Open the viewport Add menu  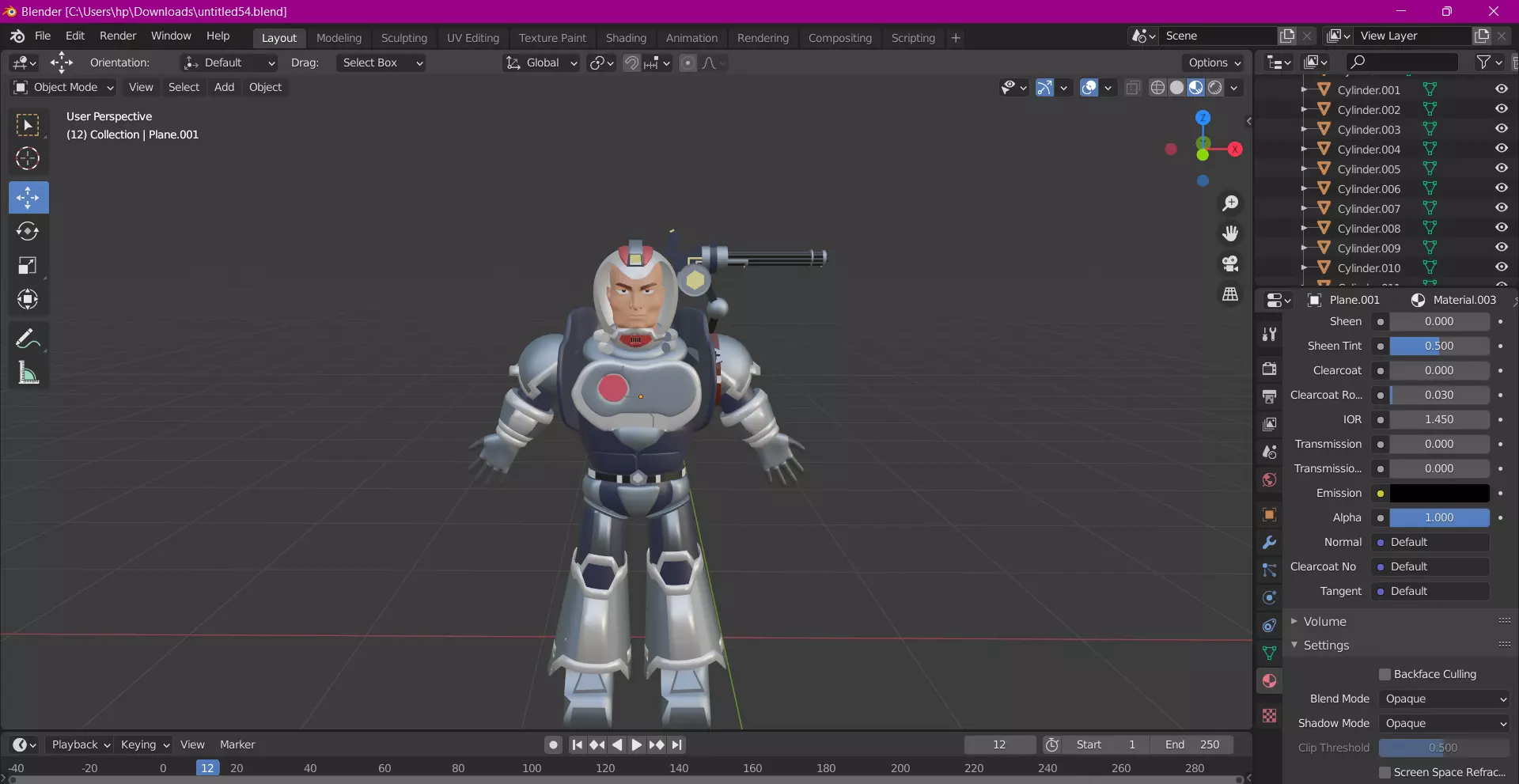(x=224, y=87)
